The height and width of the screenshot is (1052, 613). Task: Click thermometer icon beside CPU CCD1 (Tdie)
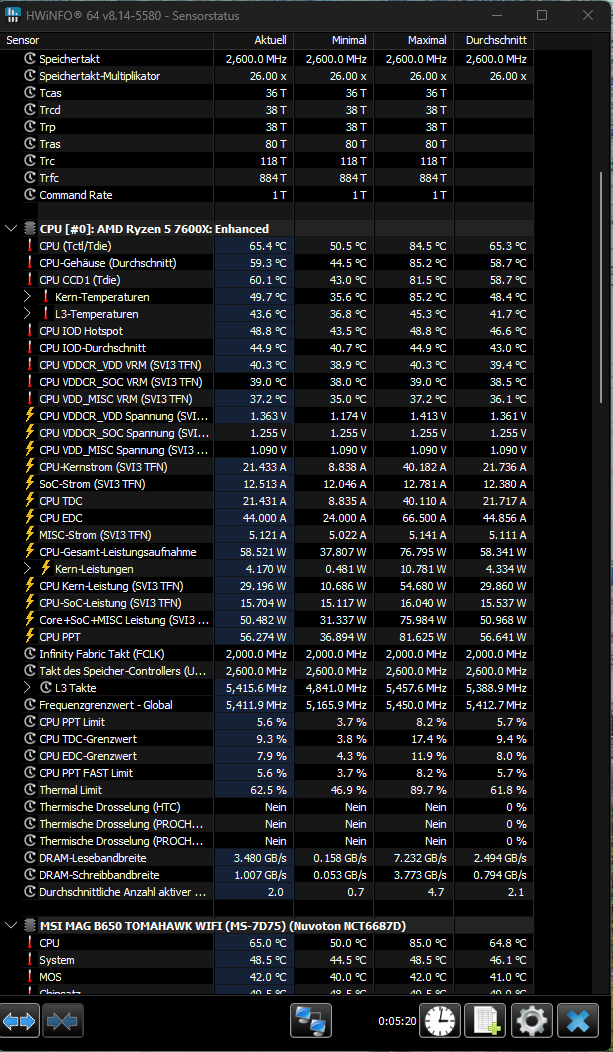(x=30, y=280)
